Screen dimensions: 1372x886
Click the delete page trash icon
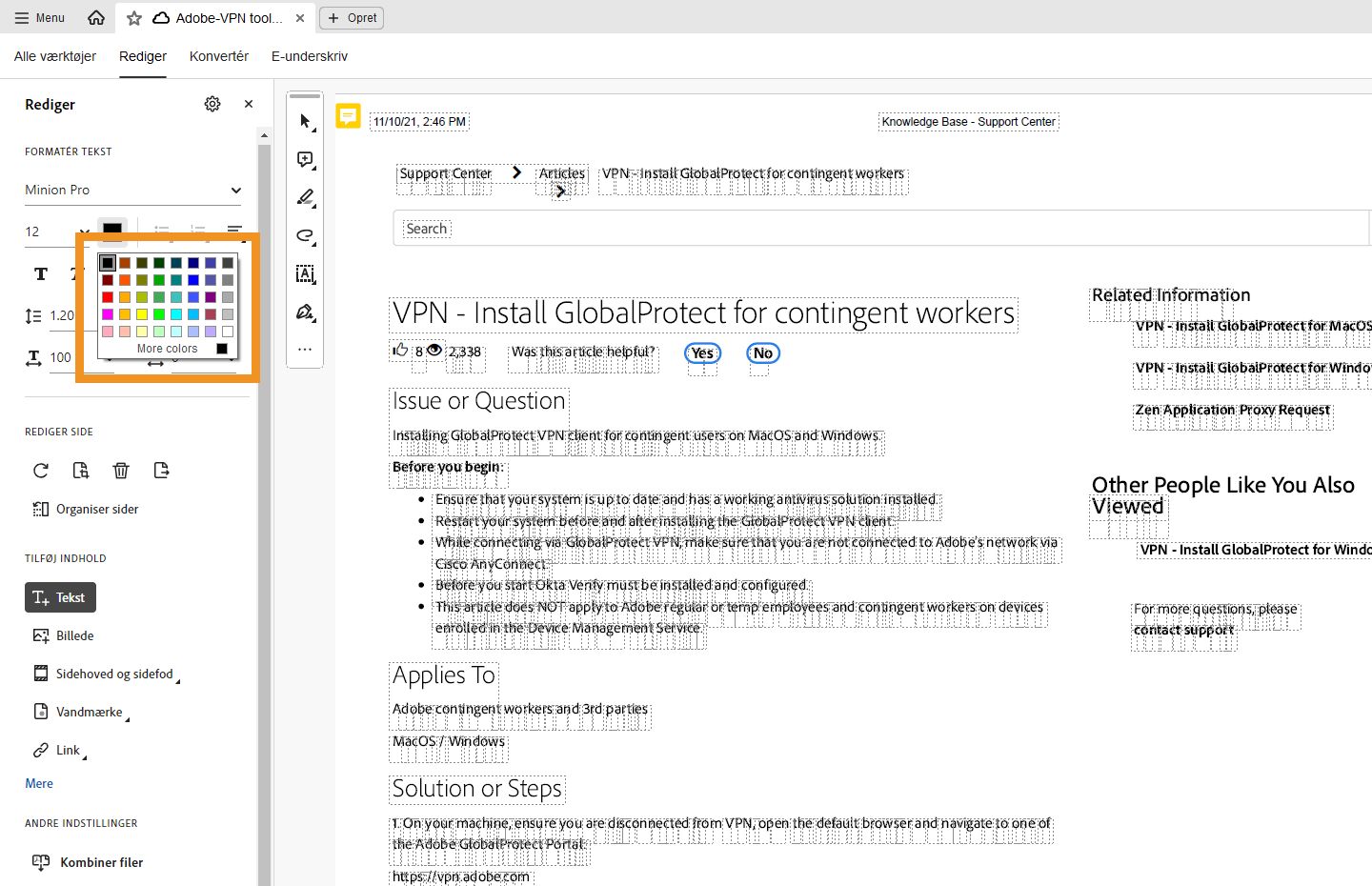[121, 470]
